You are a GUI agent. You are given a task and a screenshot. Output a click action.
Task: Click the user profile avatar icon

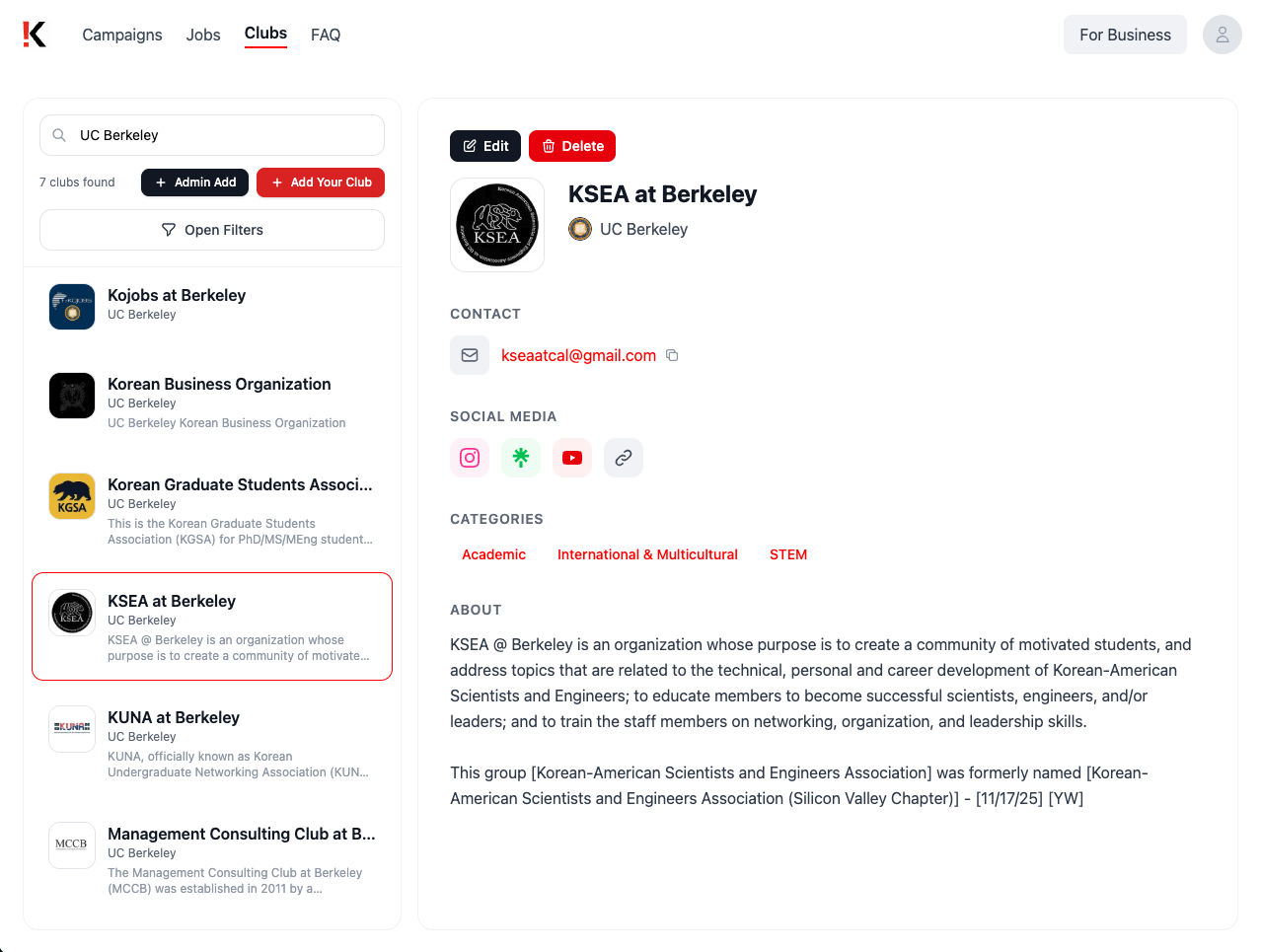coord(1222,35)
